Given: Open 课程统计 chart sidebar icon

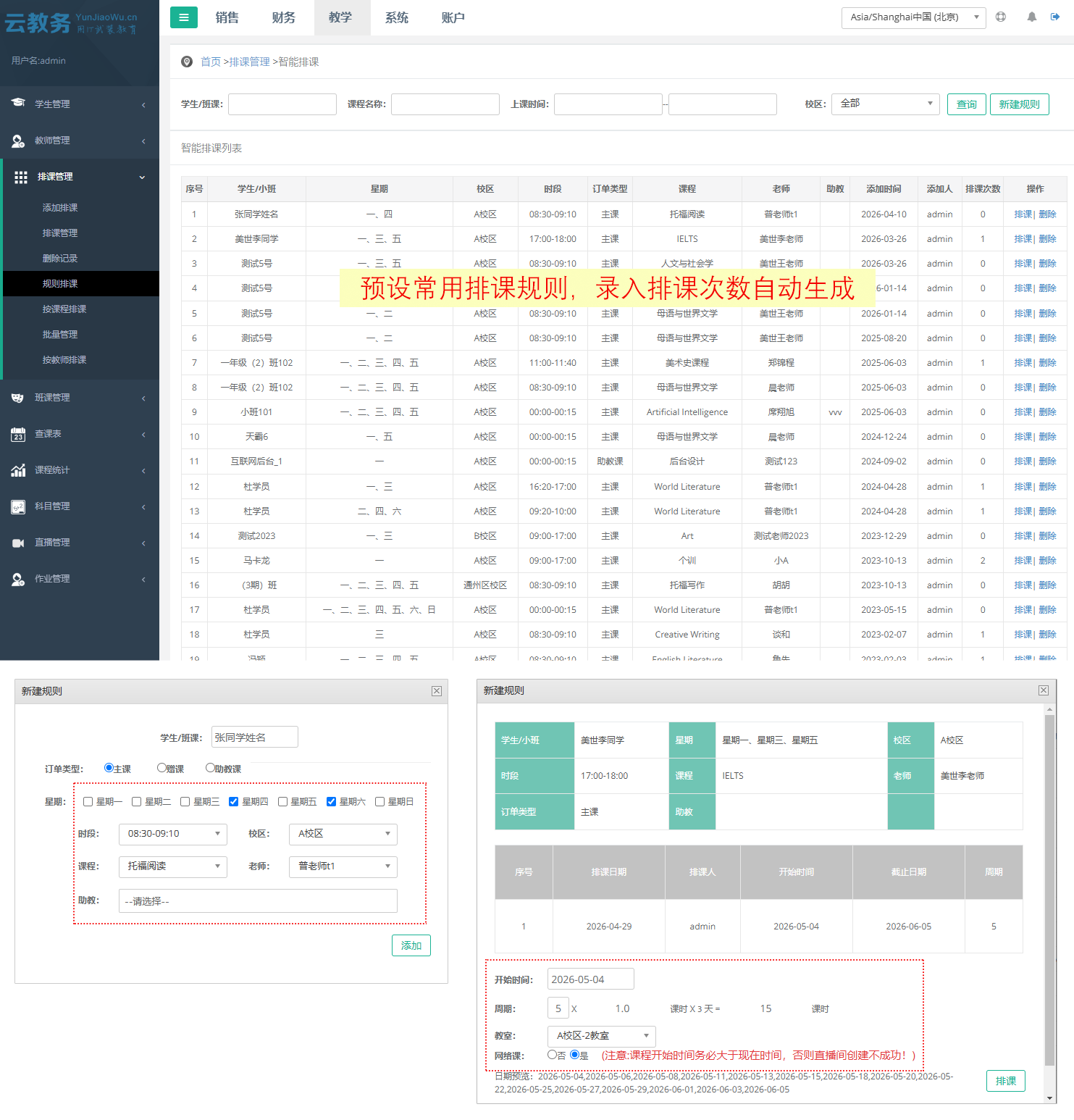Looking at the screenshot, I should point(18,470).
